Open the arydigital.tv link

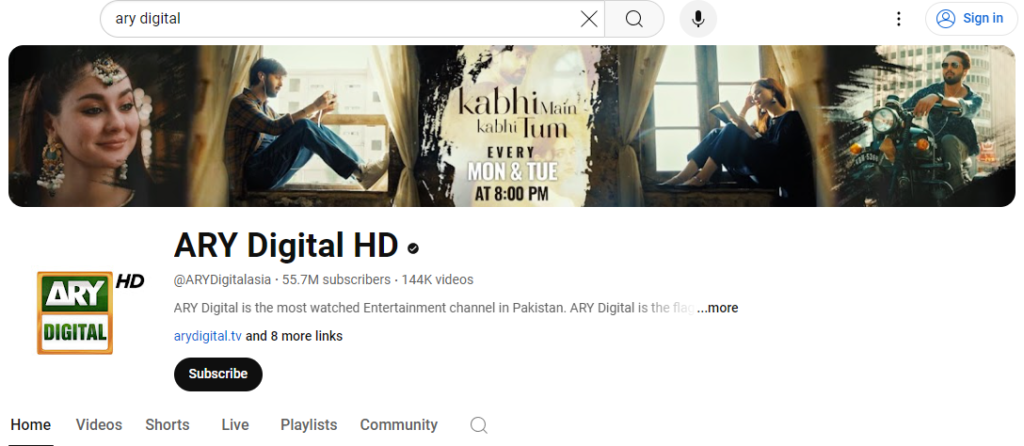pyautogui.click(x=208, y=336)
